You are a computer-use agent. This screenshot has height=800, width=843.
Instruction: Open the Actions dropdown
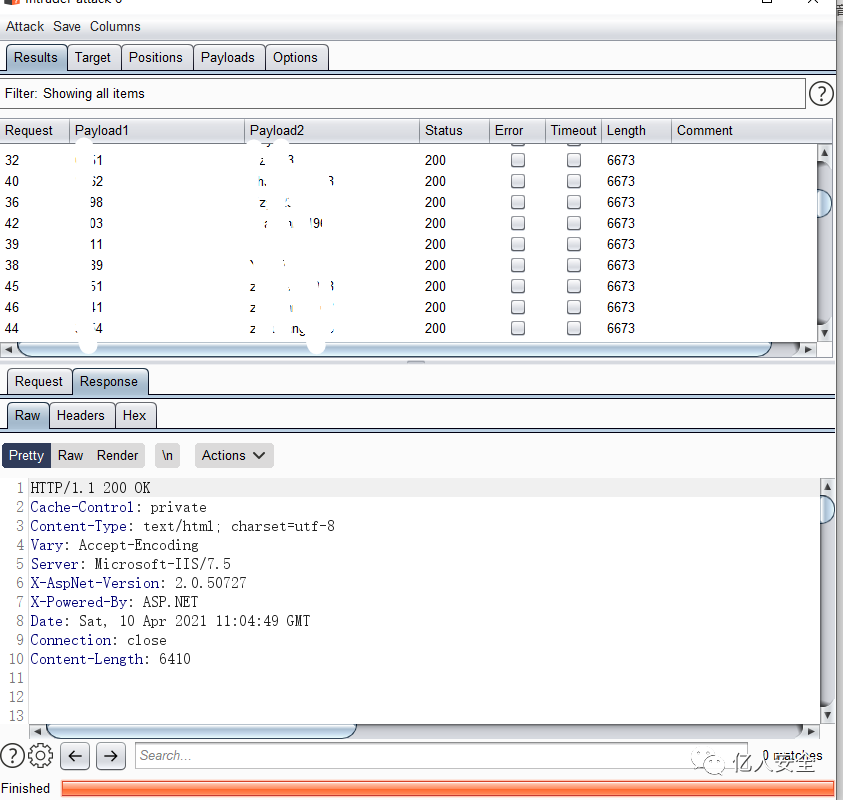(x=234, y=455)
